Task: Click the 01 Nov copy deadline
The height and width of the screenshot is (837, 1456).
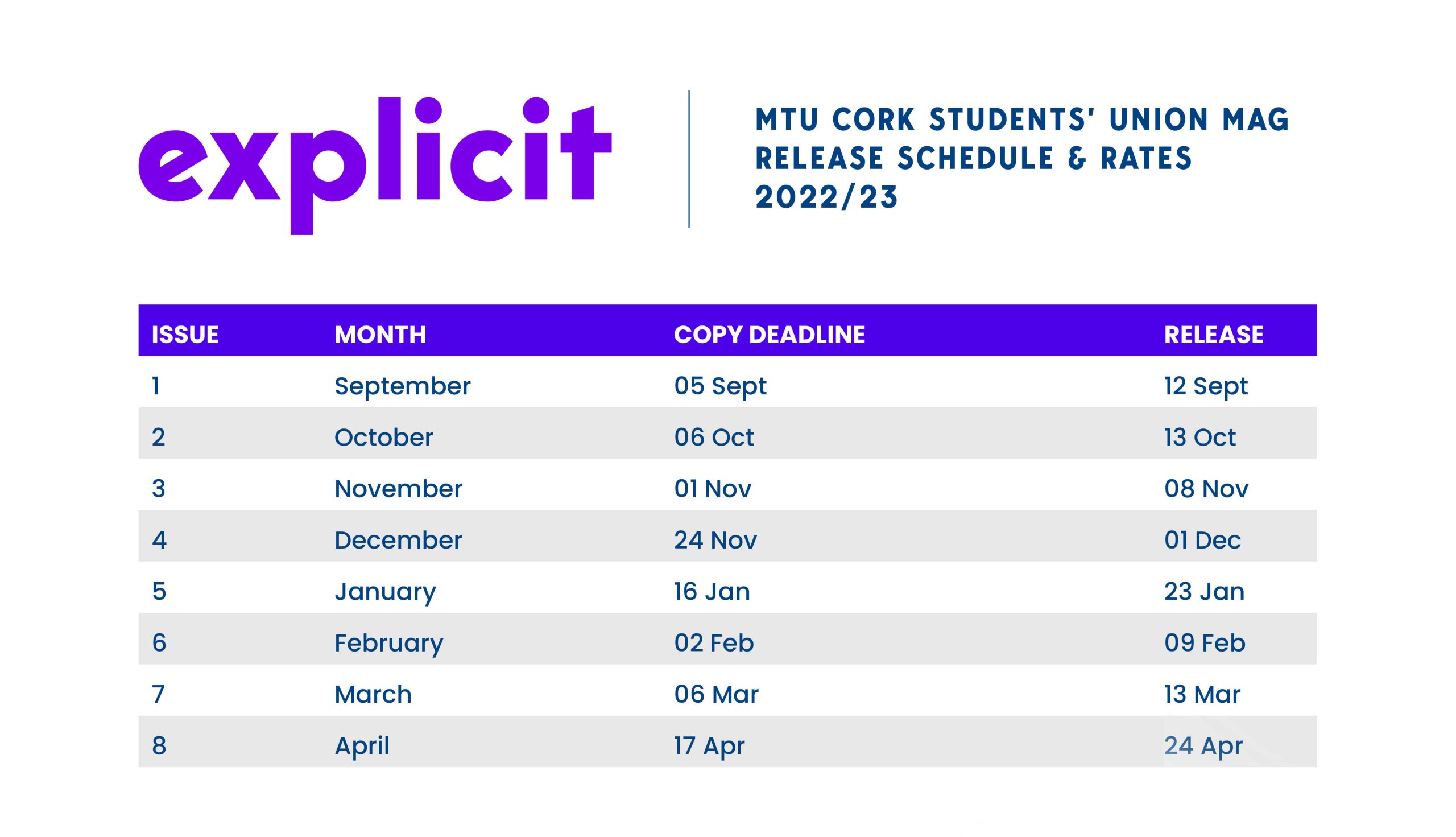Action: (x=713, y=489)
